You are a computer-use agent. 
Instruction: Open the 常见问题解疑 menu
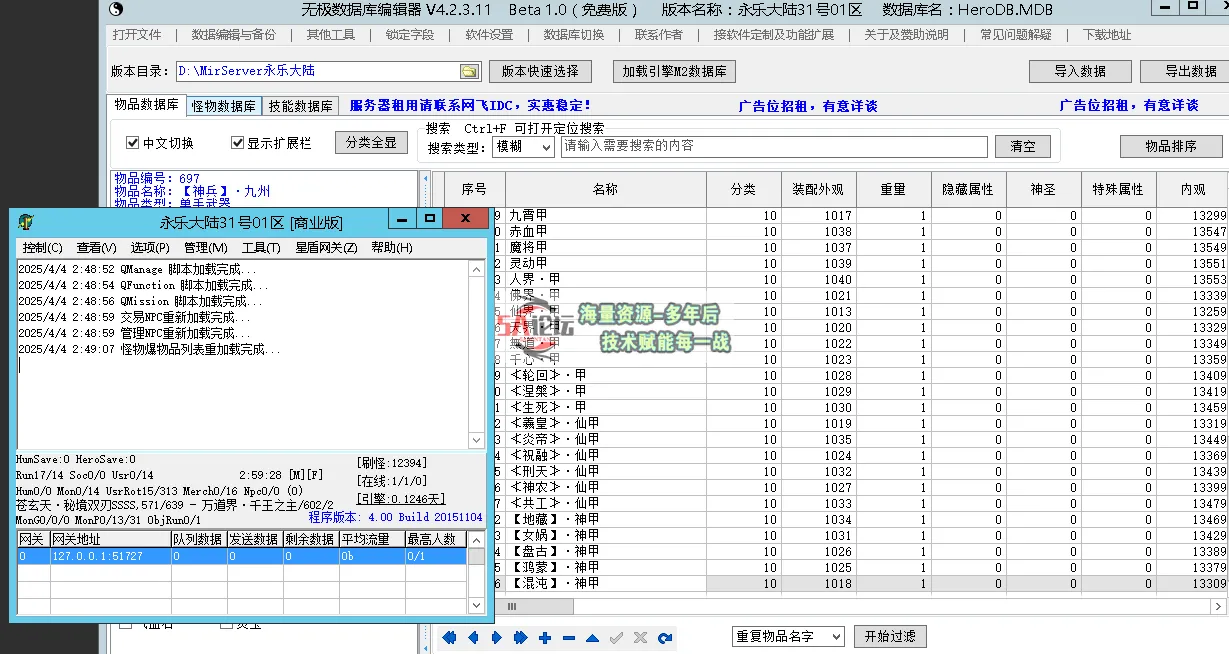1016,34
